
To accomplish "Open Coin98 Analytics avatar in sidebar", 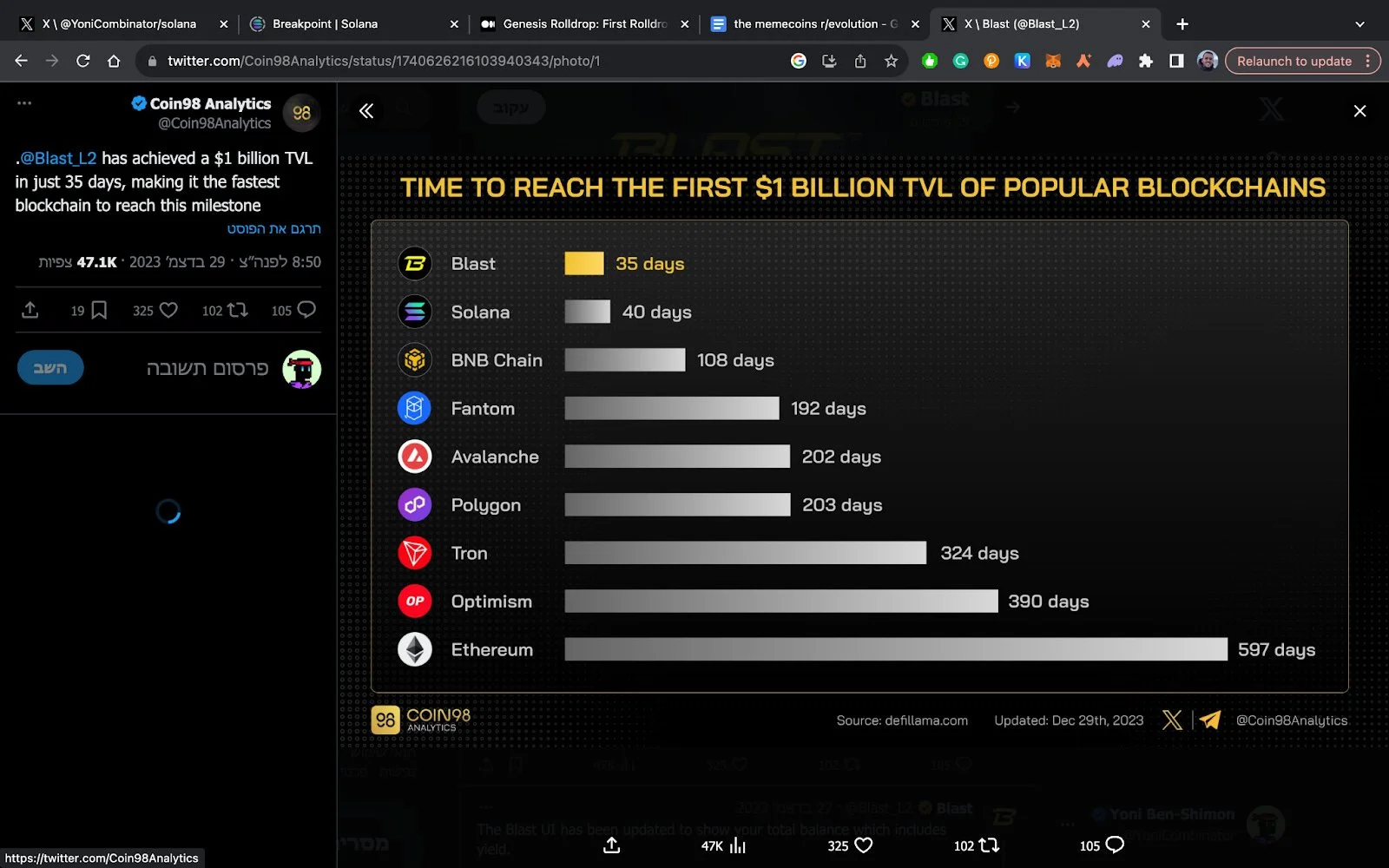I will click(302, 113).
